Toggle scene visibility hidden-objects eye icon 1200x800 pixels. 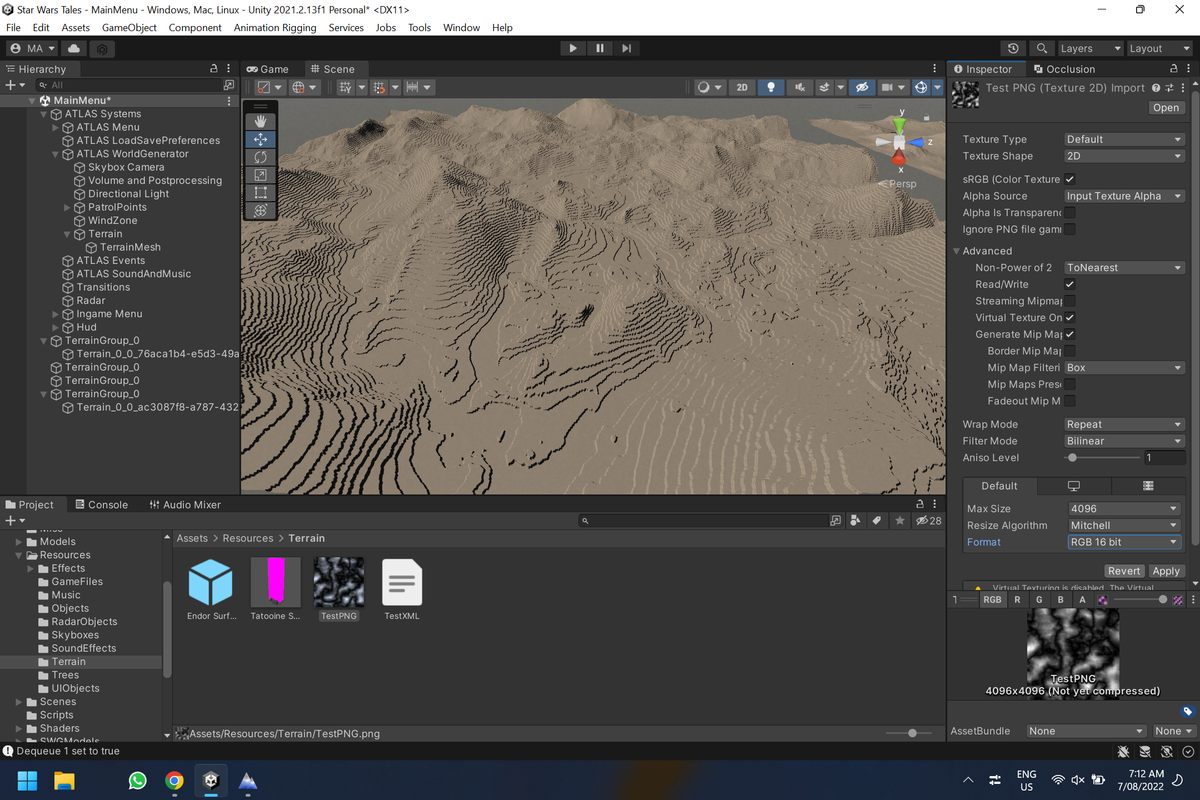[862, 88]
